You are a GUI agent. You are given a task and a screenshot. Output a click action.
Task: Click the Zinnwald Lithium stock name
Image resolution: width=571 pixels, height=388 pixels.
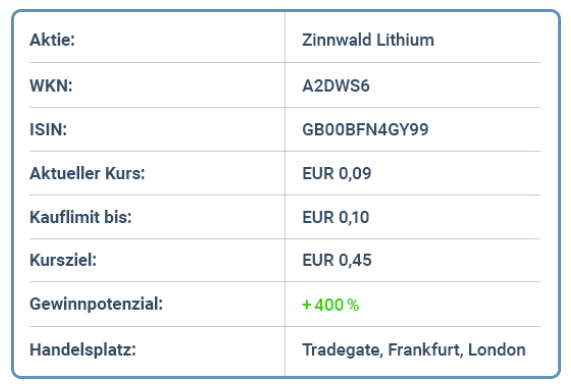pos(368,40)
